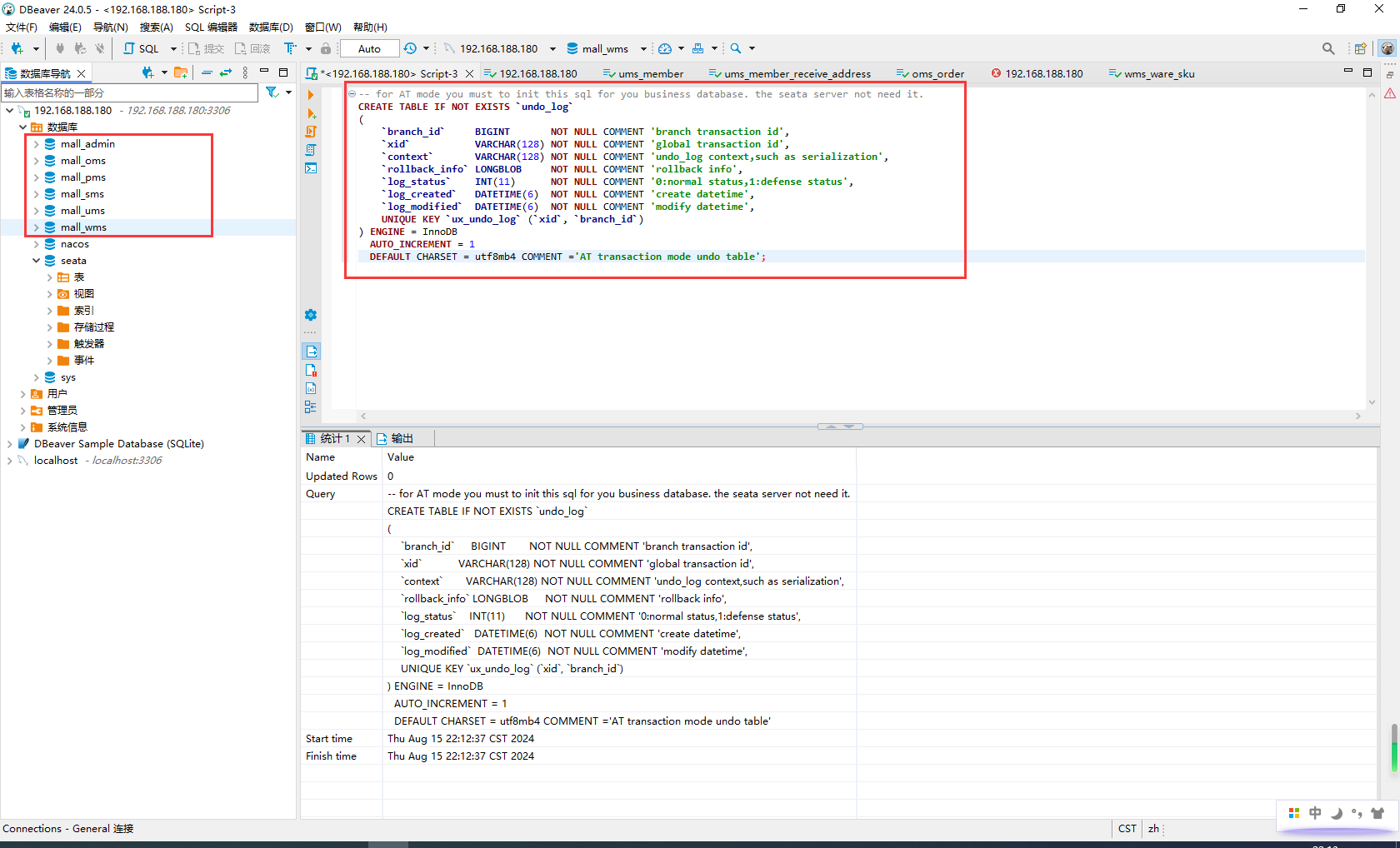Toggle the output panel icon in editor sidebar

[311, 352]
